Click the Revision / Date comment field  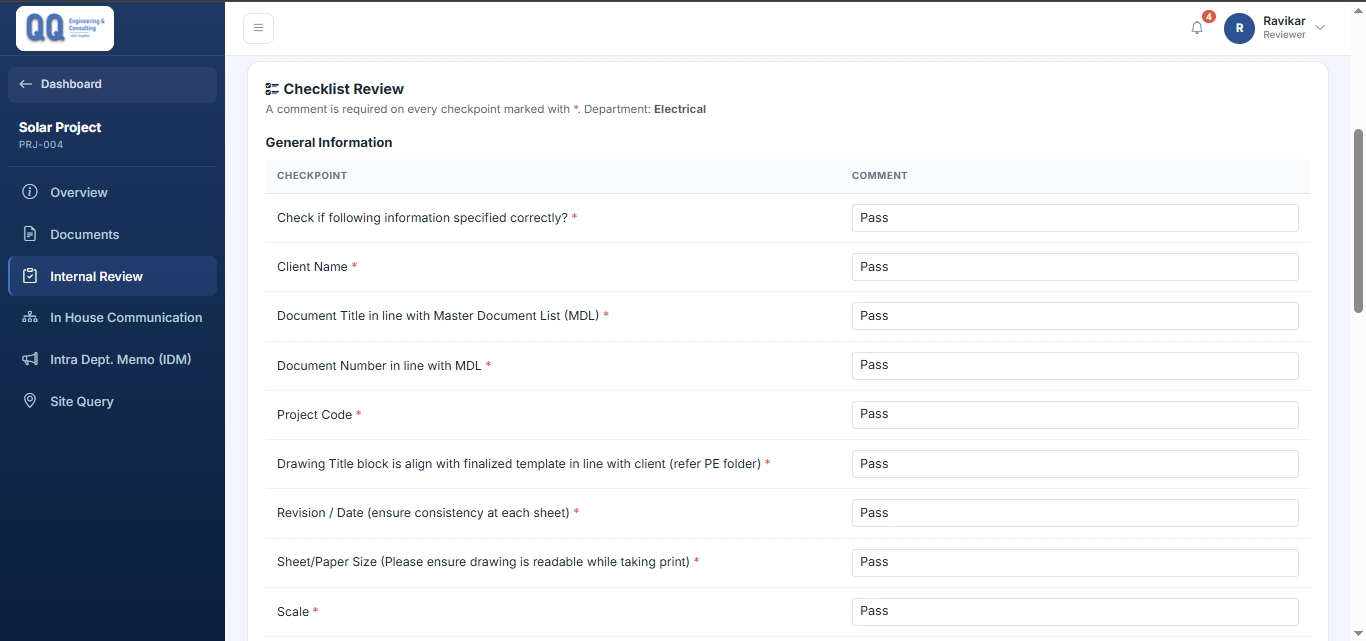click(1075, 513)
